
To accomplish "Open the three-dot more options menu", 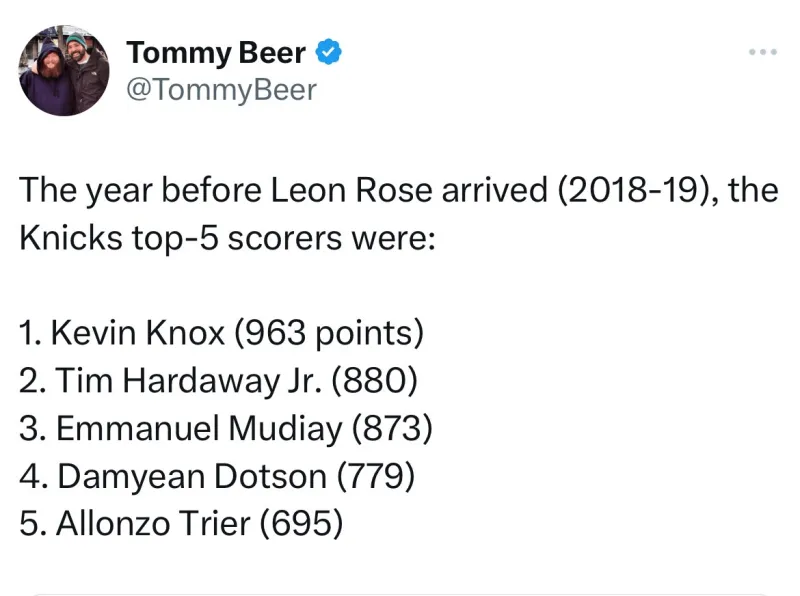I will click(762, 52).
